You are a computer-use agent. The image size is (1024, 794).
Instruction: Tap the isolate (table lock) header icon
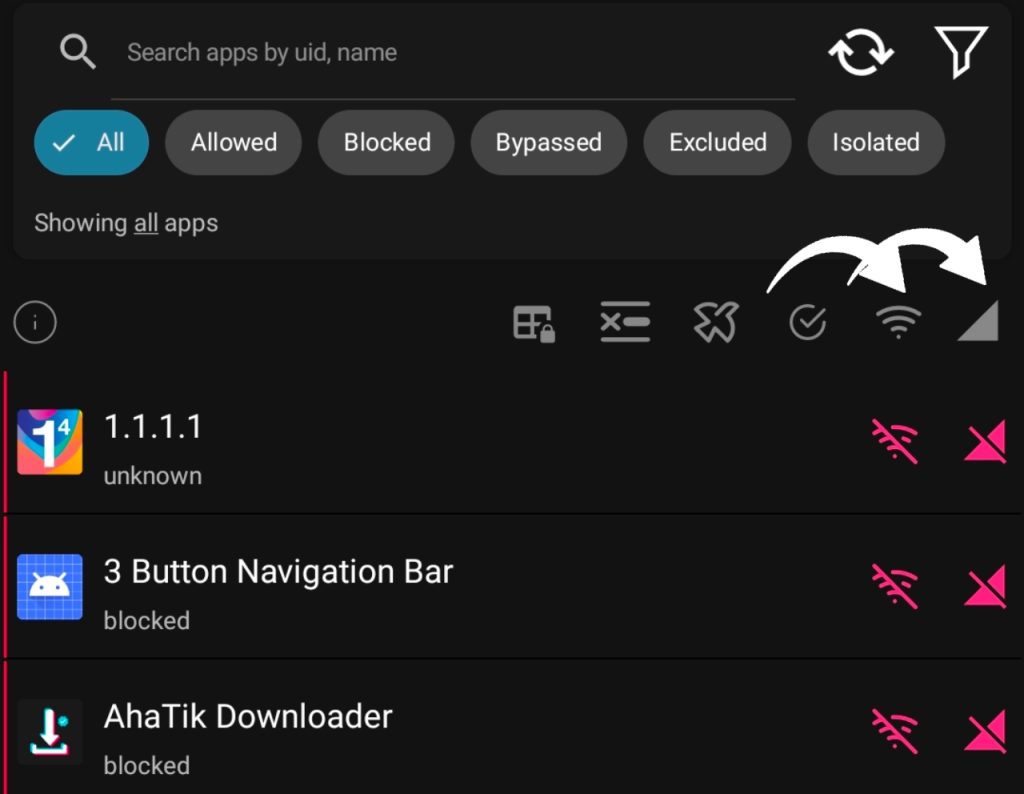click(x=534, y=323)
